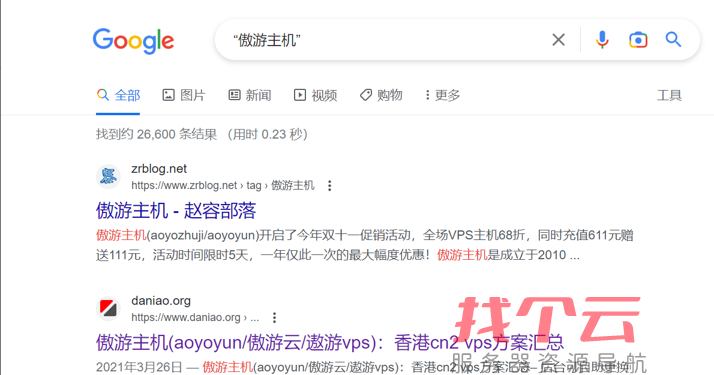Open the daniao.org site name link
This screenshot has width=714, height=375.
(161, 301)
